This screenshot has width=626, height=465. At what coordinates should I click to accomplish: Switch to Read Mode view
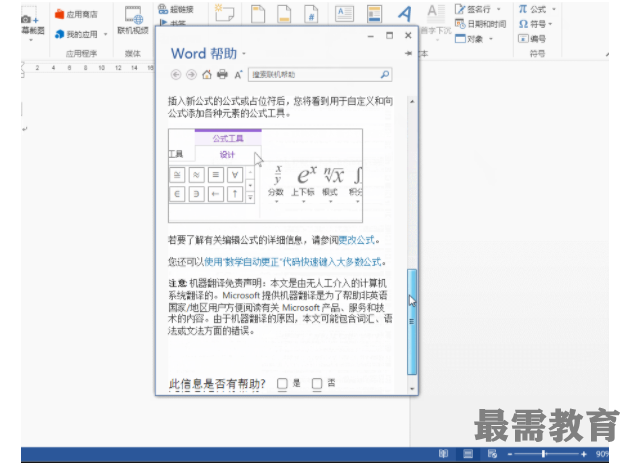[x=443, y=454]
